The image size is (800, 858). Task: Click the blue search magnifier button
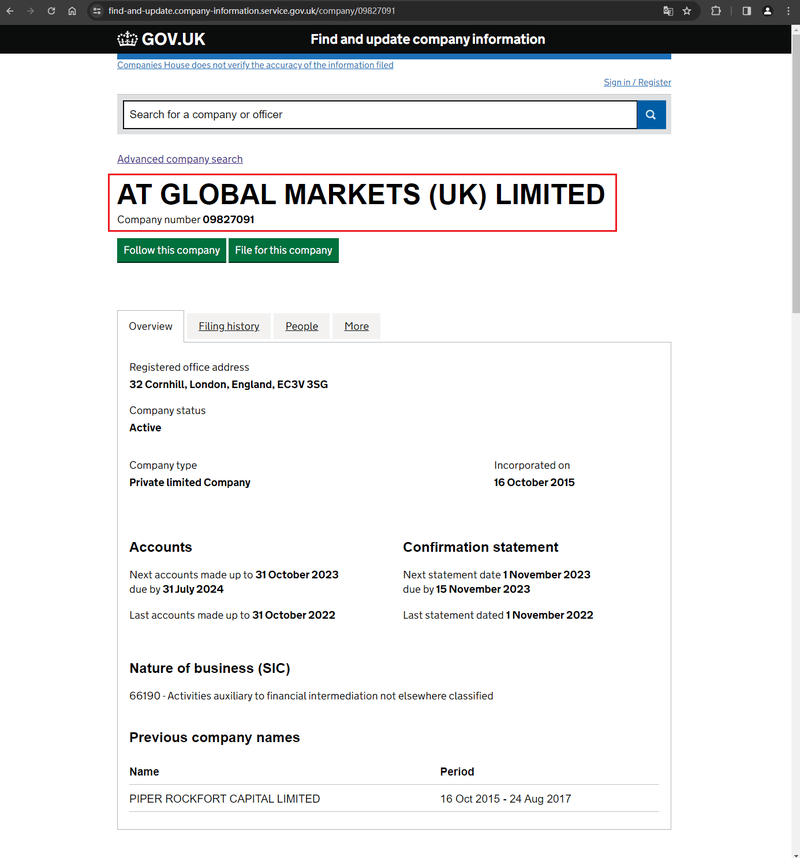[651, 114]
